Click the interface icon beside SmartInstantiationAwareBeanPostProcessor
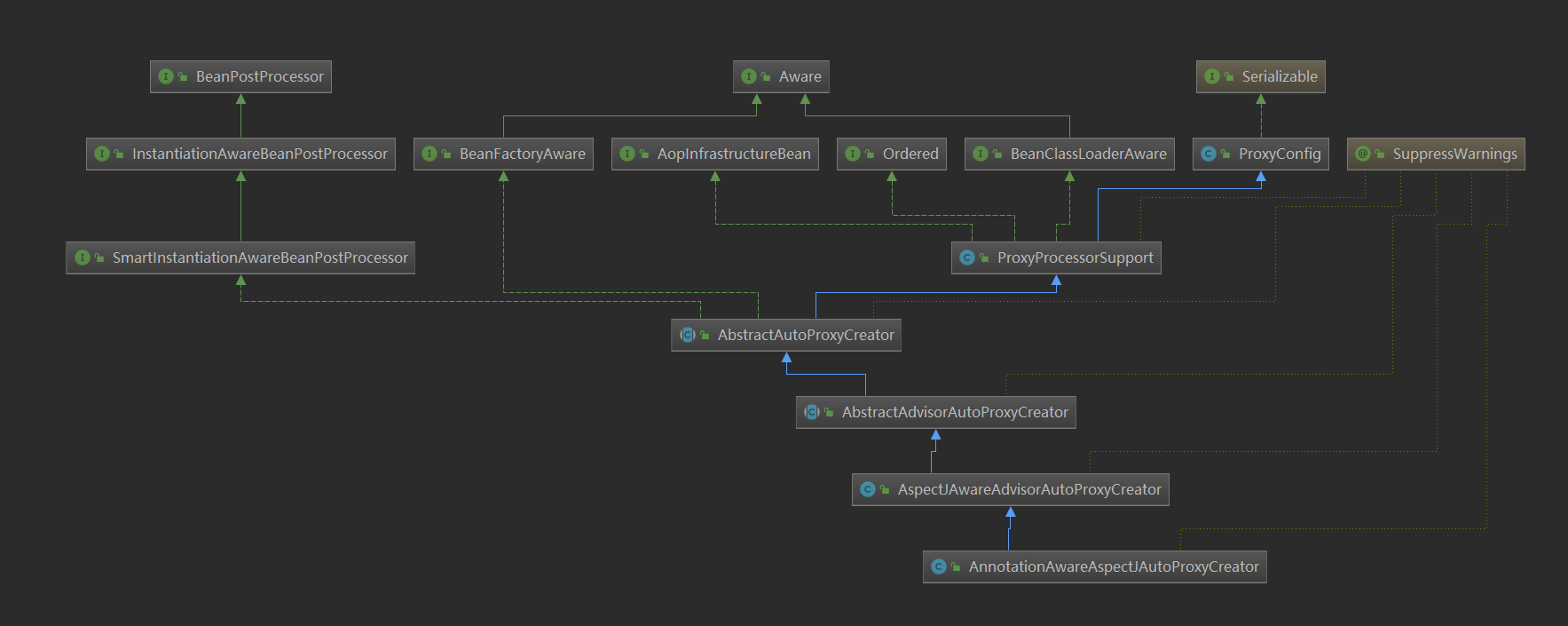The width and height of the screenshot is (1568, 626). [x=82, y=258]
